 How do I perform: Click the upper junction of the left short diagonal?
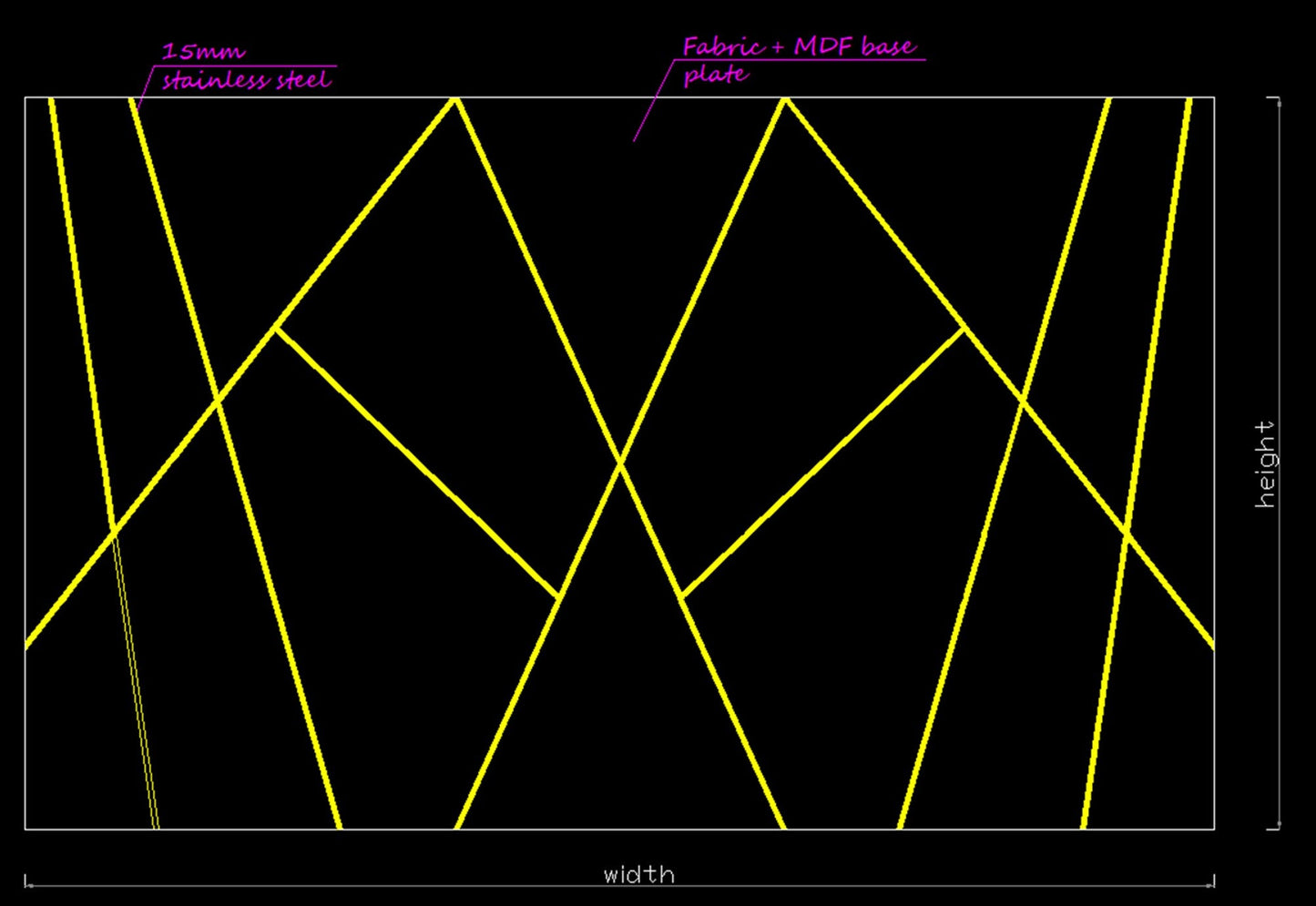pos(276,328)
